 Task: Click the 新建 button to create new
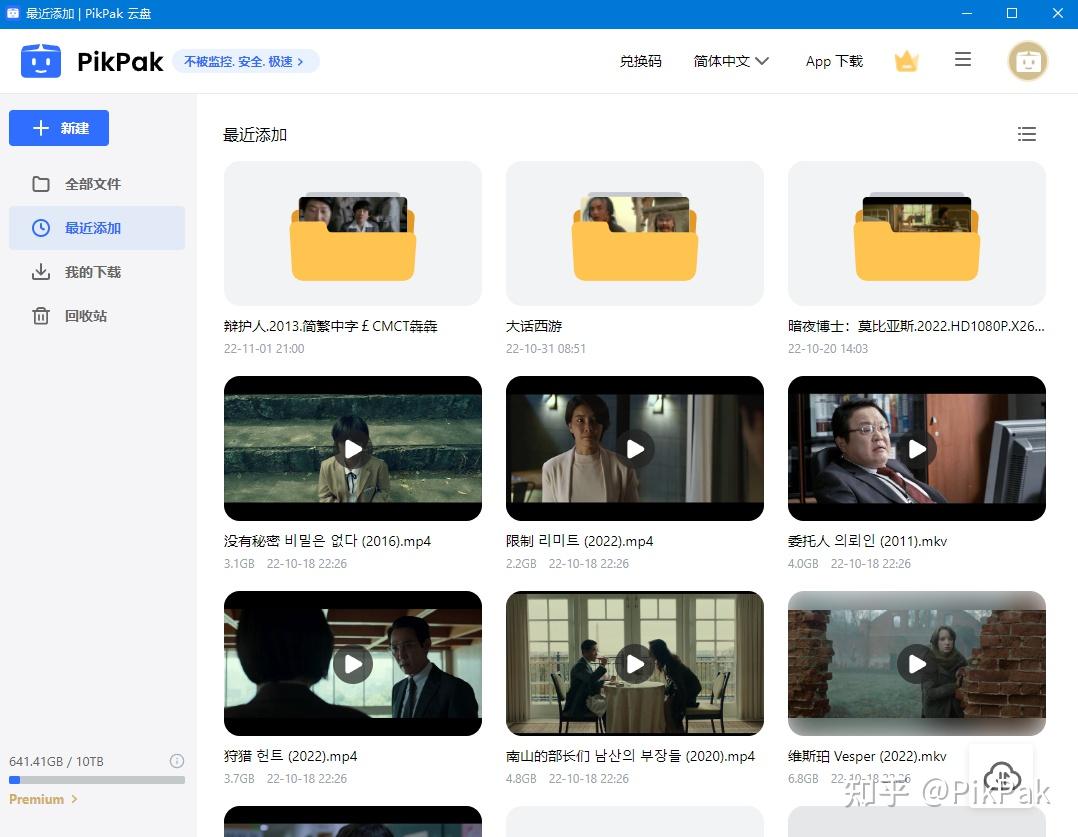coord(58,128)
